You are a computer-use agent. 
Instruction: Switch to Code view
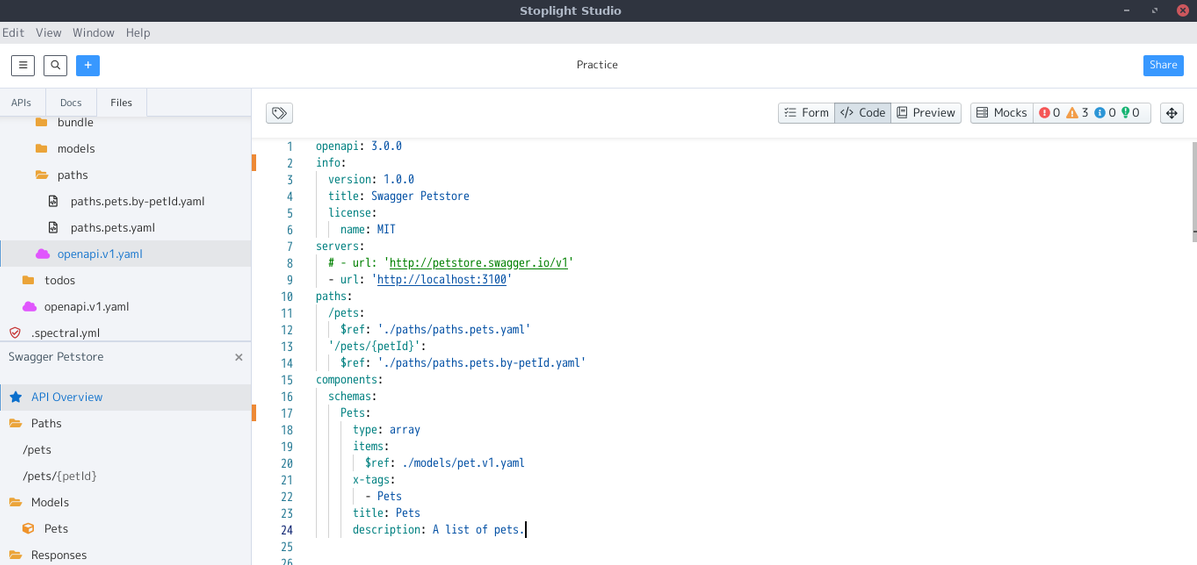click(x=863, y=113)
